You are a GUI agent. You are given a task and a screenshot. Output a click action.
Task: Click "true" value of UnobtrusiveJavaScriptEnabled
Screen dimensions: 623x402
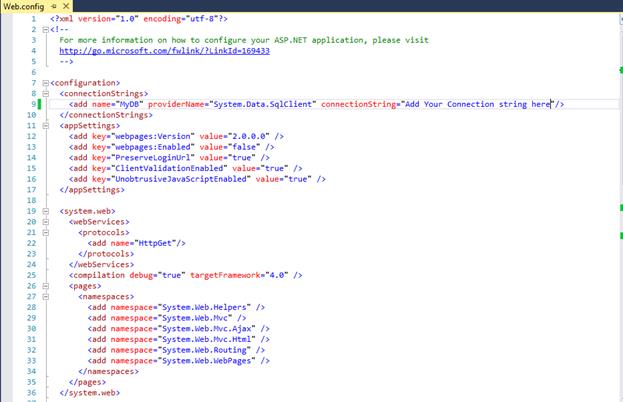298,179
